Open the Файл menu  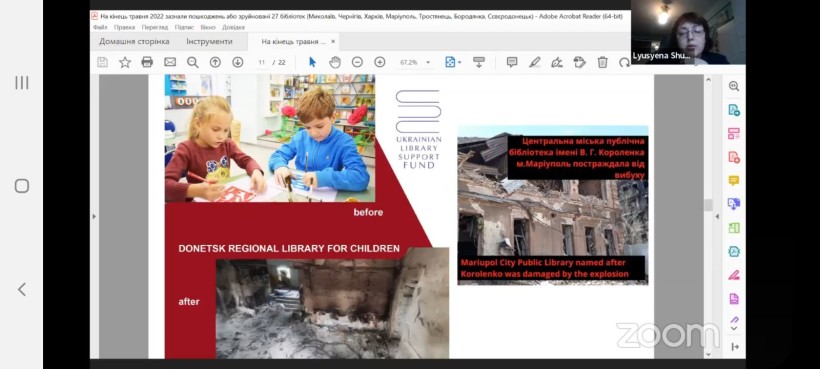tap(99, 27)
